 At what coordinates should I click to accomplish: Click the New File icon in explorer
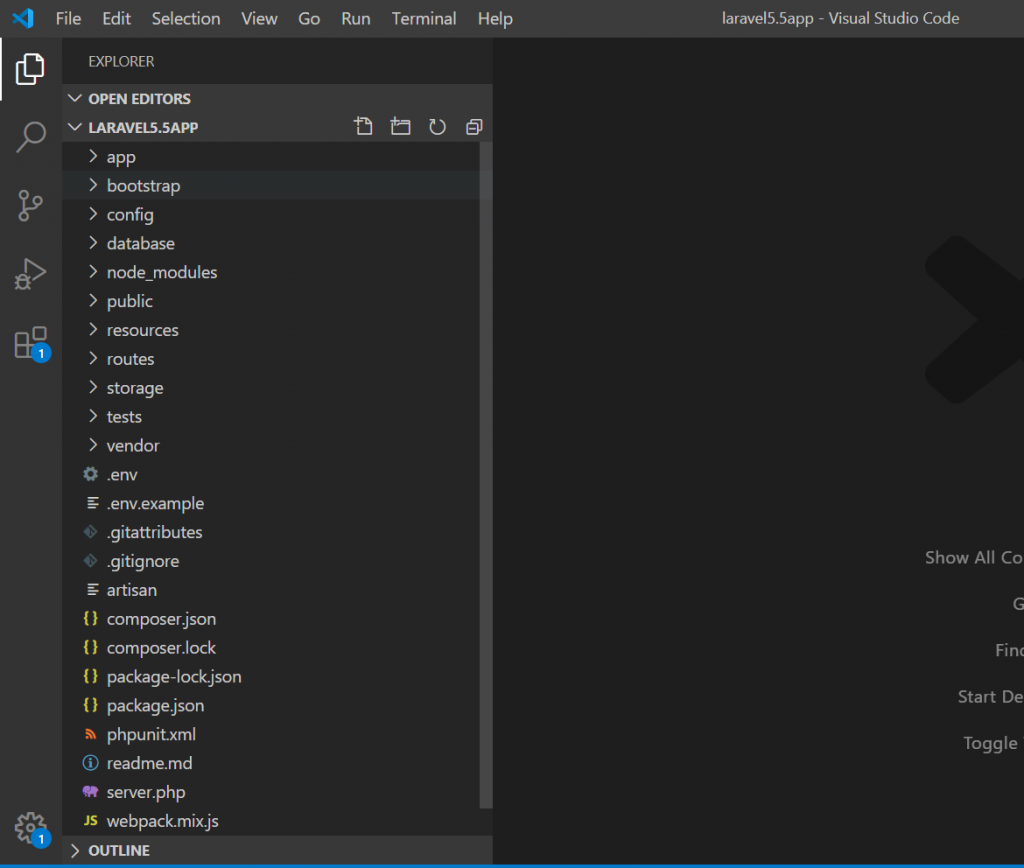click(364, 127)
